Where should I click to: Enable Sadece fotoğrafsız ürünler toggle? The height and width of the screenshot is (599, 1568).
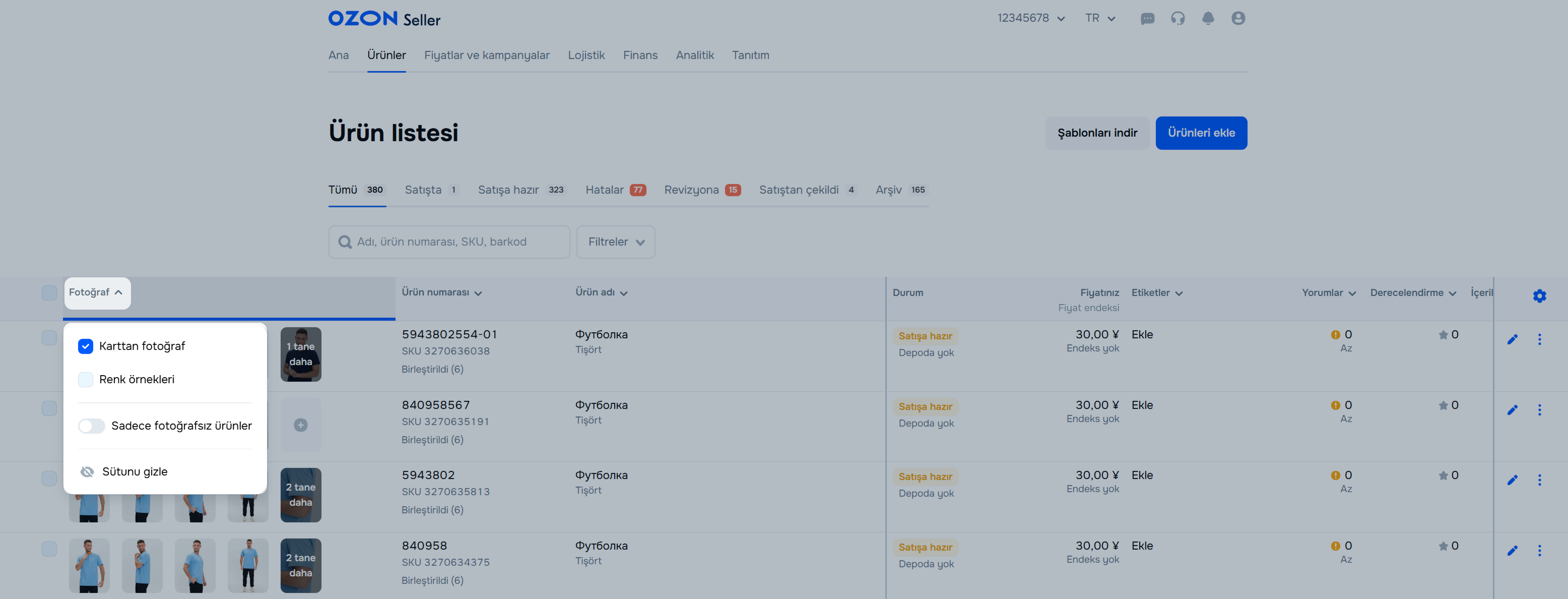[92, 426]
